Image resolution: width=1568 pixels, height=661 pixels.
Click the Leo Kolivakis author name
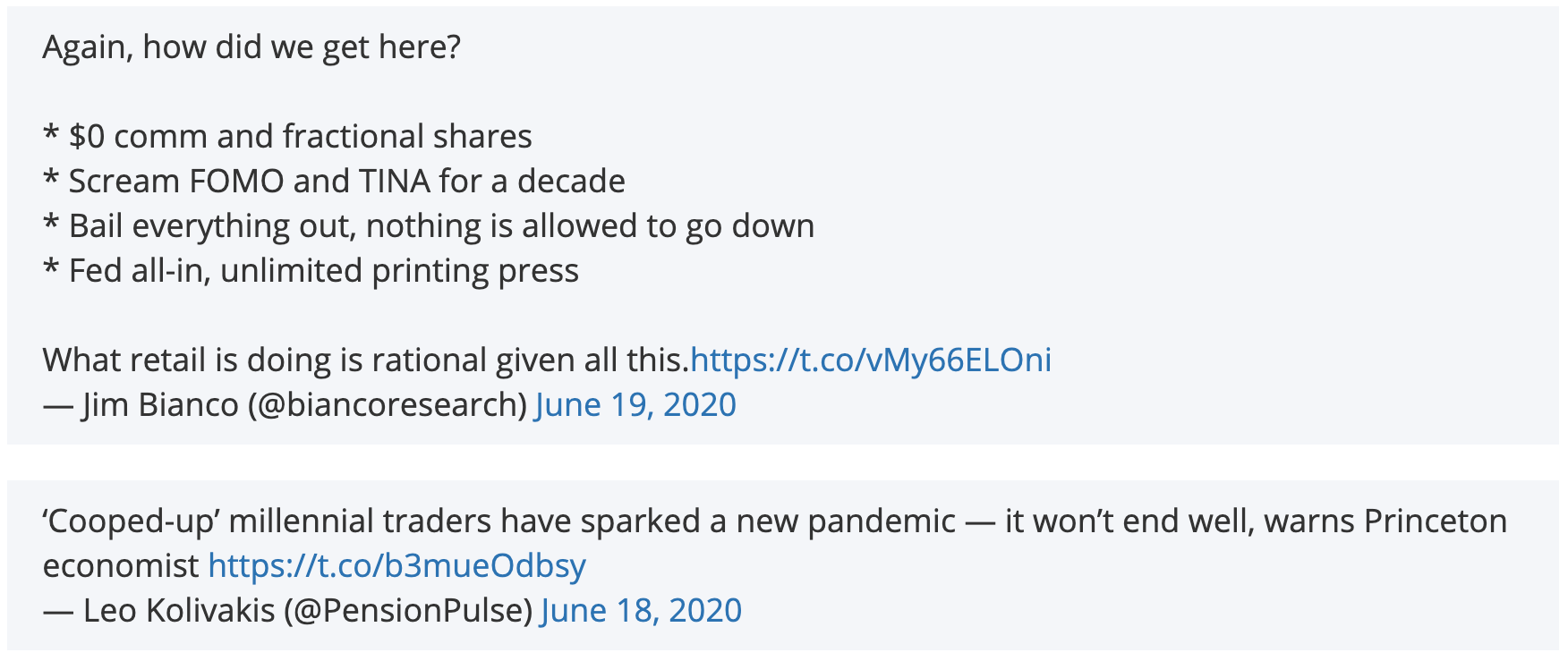click(179, 610)
